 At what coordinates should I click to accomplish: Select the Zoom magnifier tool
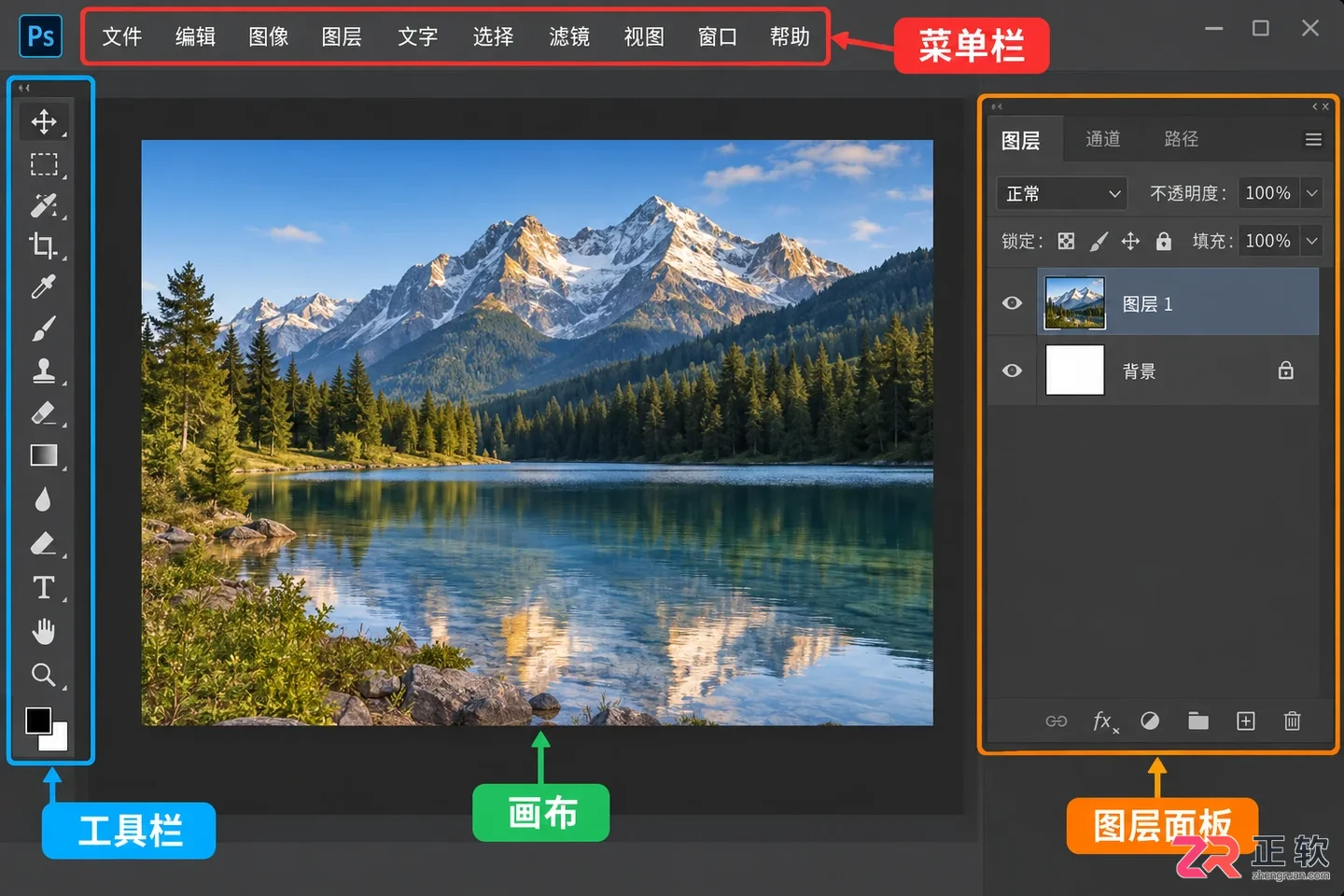click(x=44, y=674)
